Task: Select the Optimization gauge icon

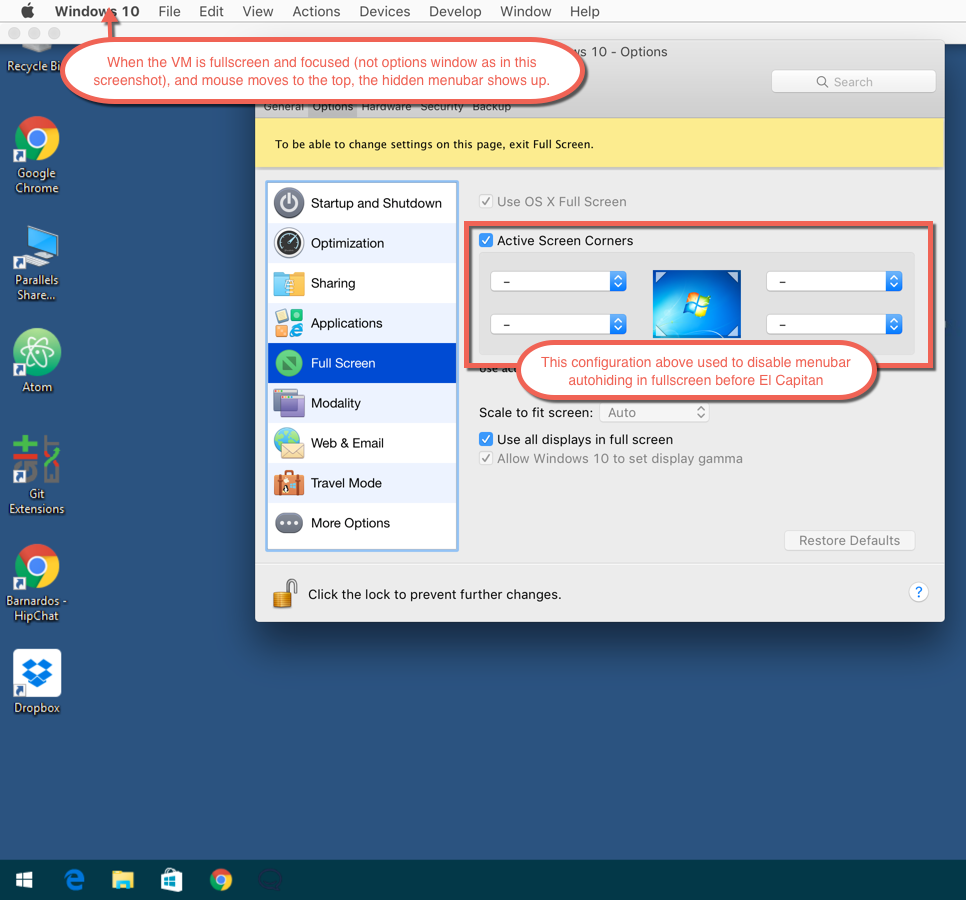Action: (x=289, y=243)
